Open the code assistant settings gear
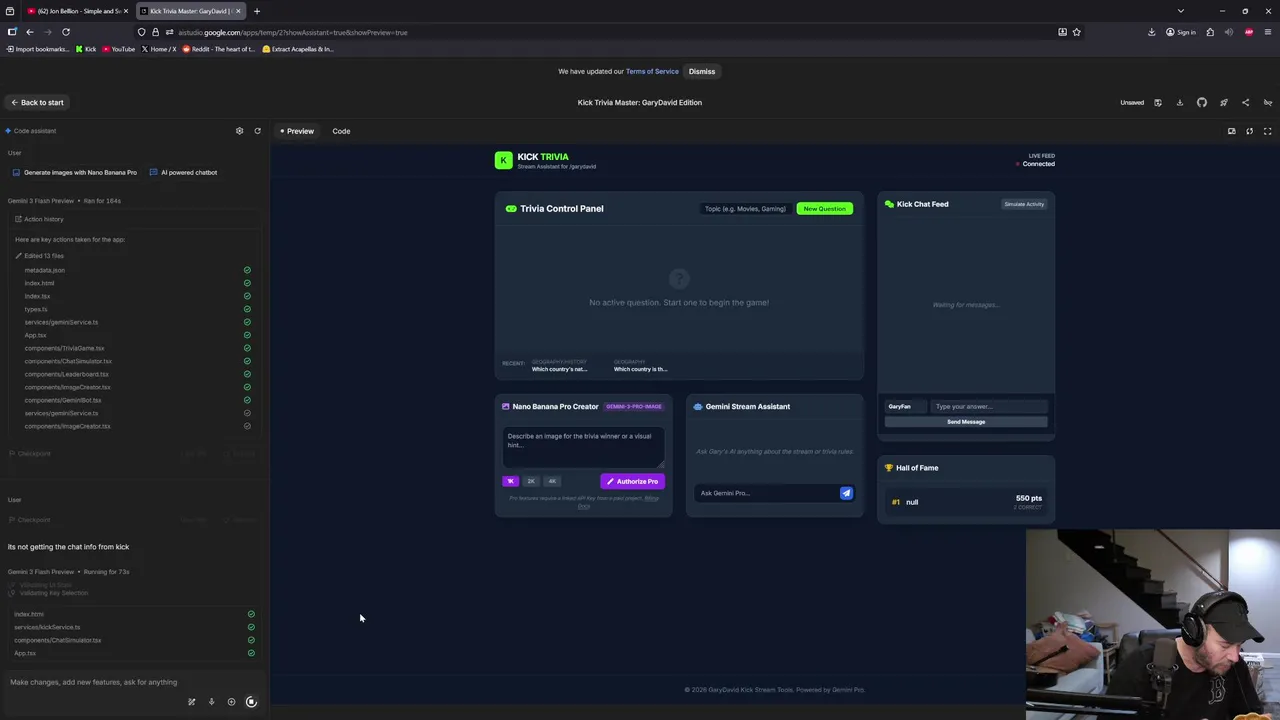The width and height of the screenshot is (1280, 720). tap(239, 131)
